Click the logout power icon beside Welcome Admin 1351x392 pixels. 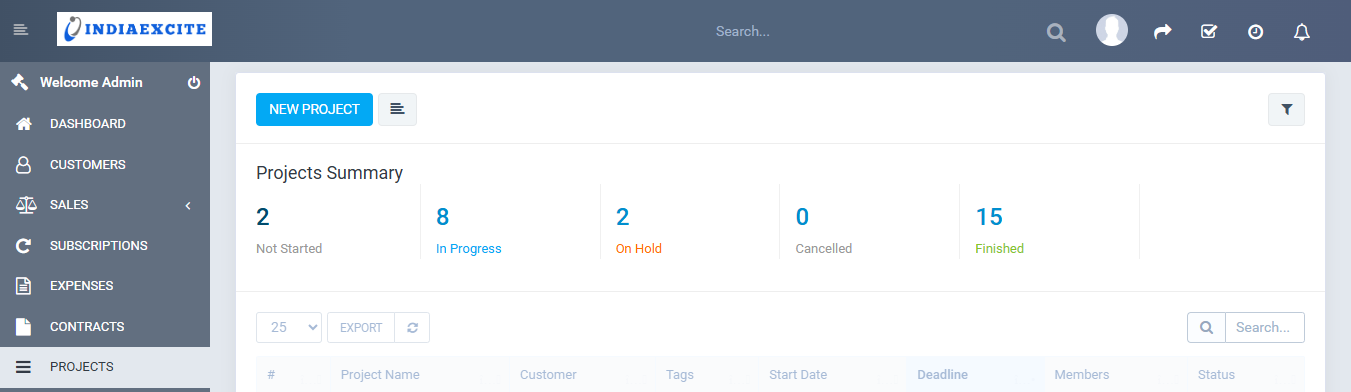(x=194, y=83)
